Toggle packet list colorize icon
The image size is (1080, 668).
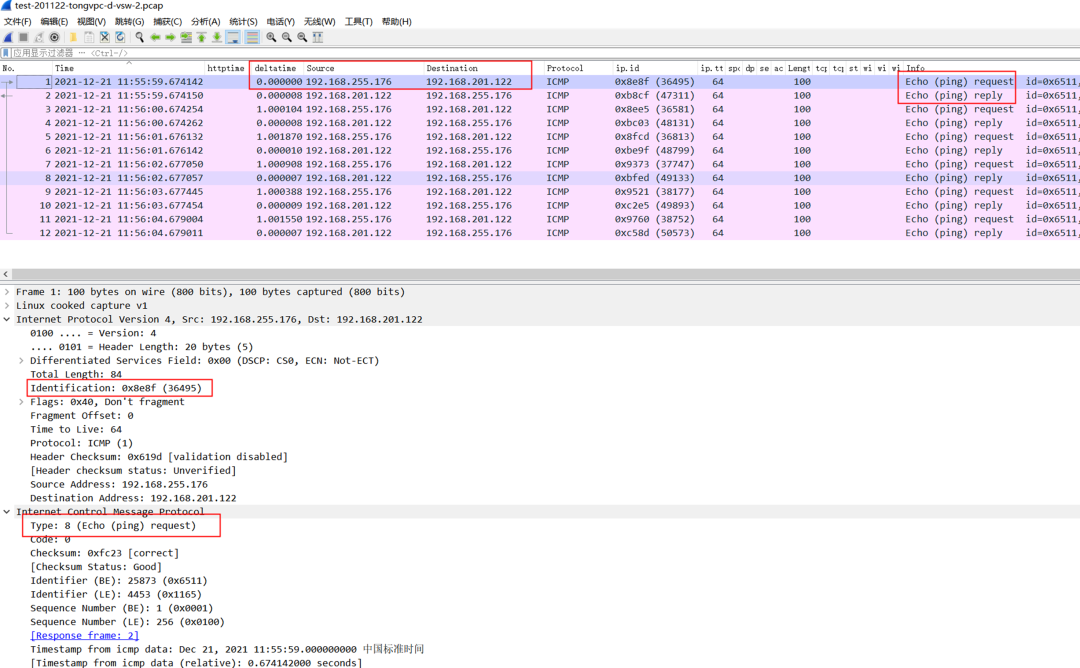(252, 37)
